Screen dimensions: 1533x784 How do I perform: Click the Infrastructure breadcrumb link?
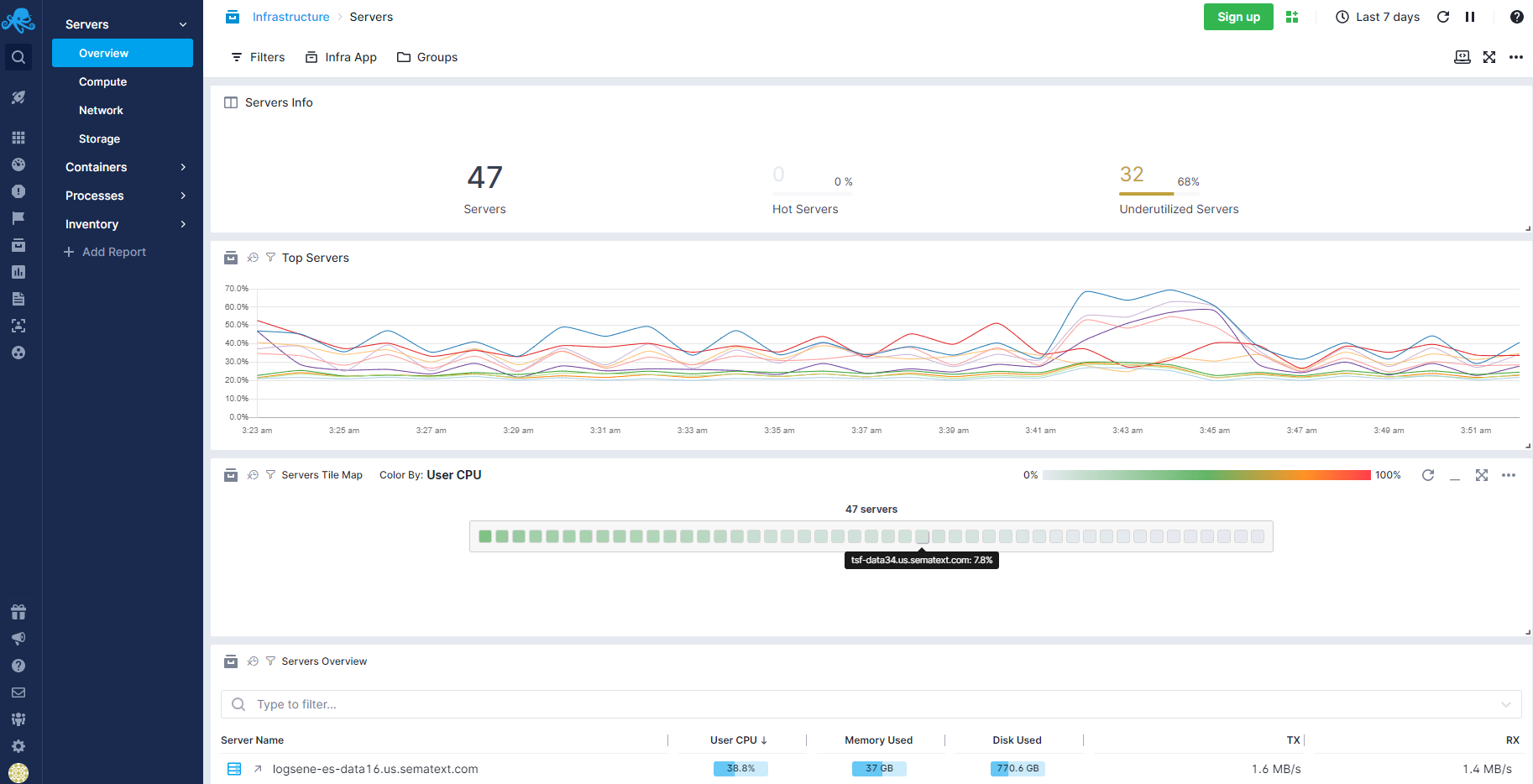pyautogui.click(x=290, y=17)
